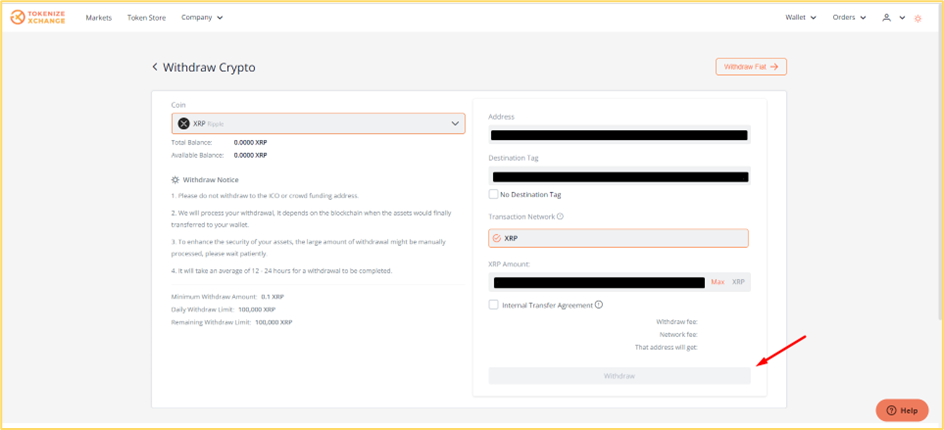
Task: Click the Internal Transfer Agreement info icon
Action: pyautogui.click(x=598, y=305)
